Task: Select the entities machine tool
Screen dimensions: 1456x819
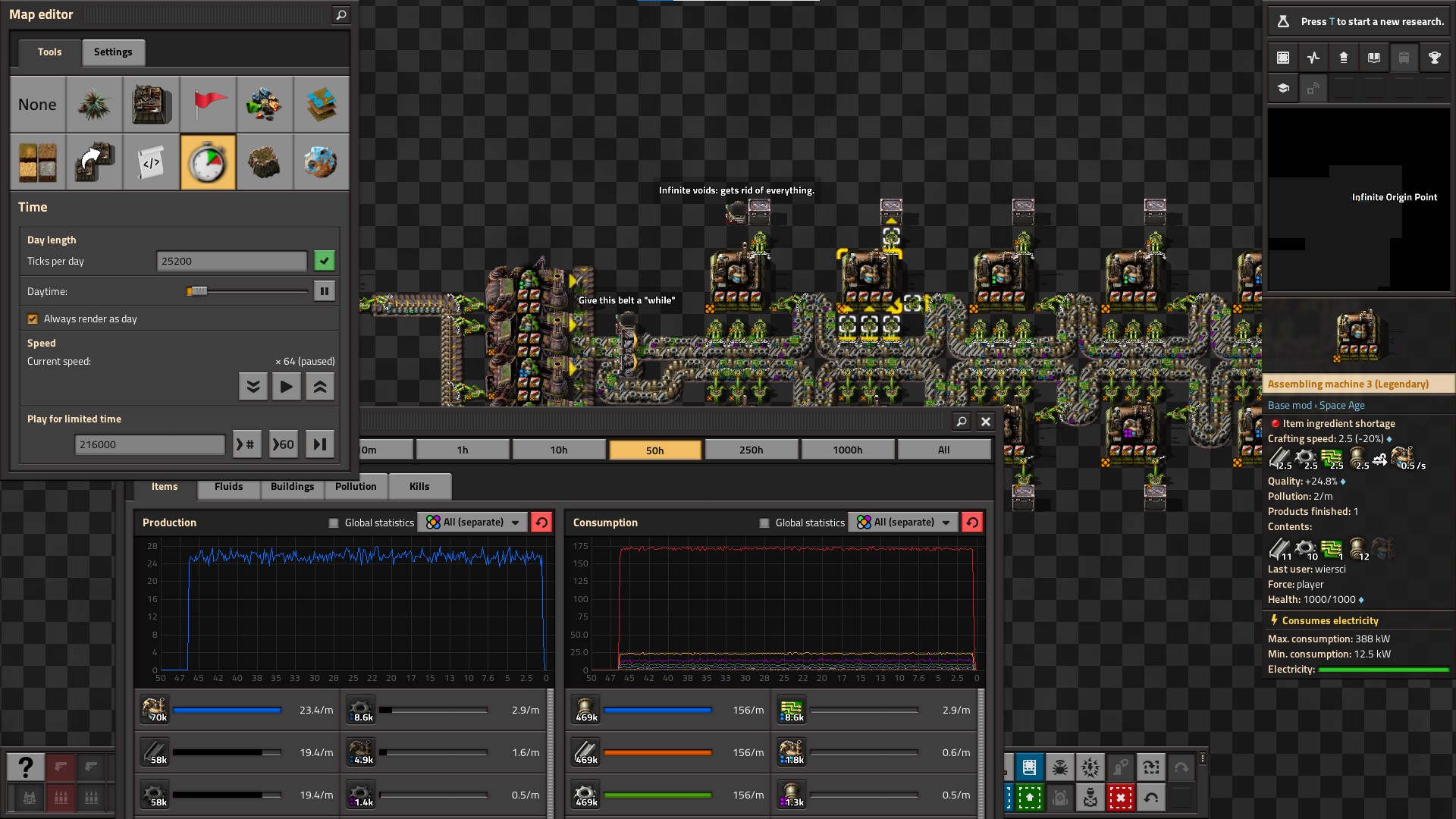Action: click(x=151, y=105)
